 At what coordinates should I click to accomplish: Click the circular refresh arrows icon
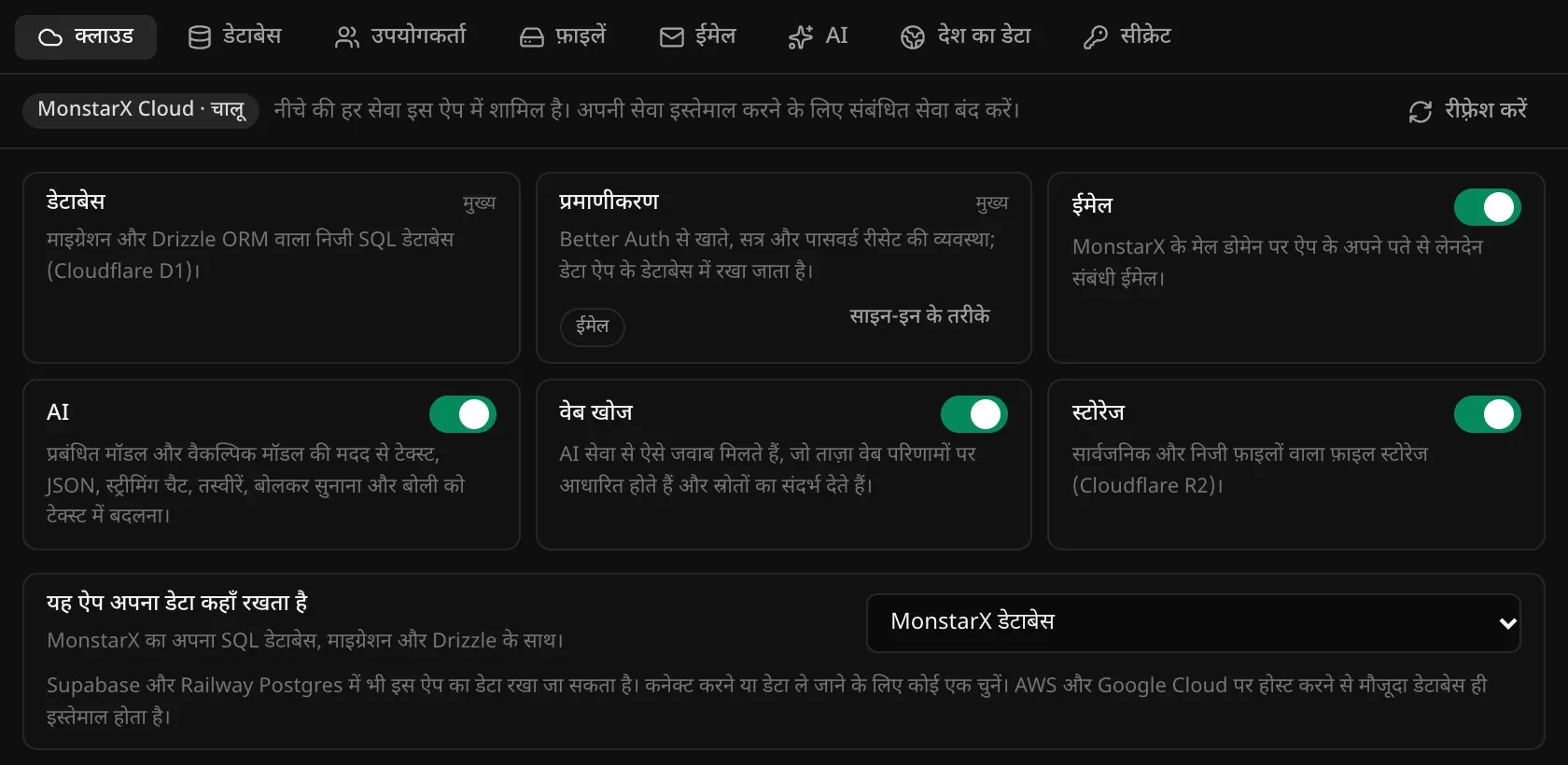click(1421, 112)
